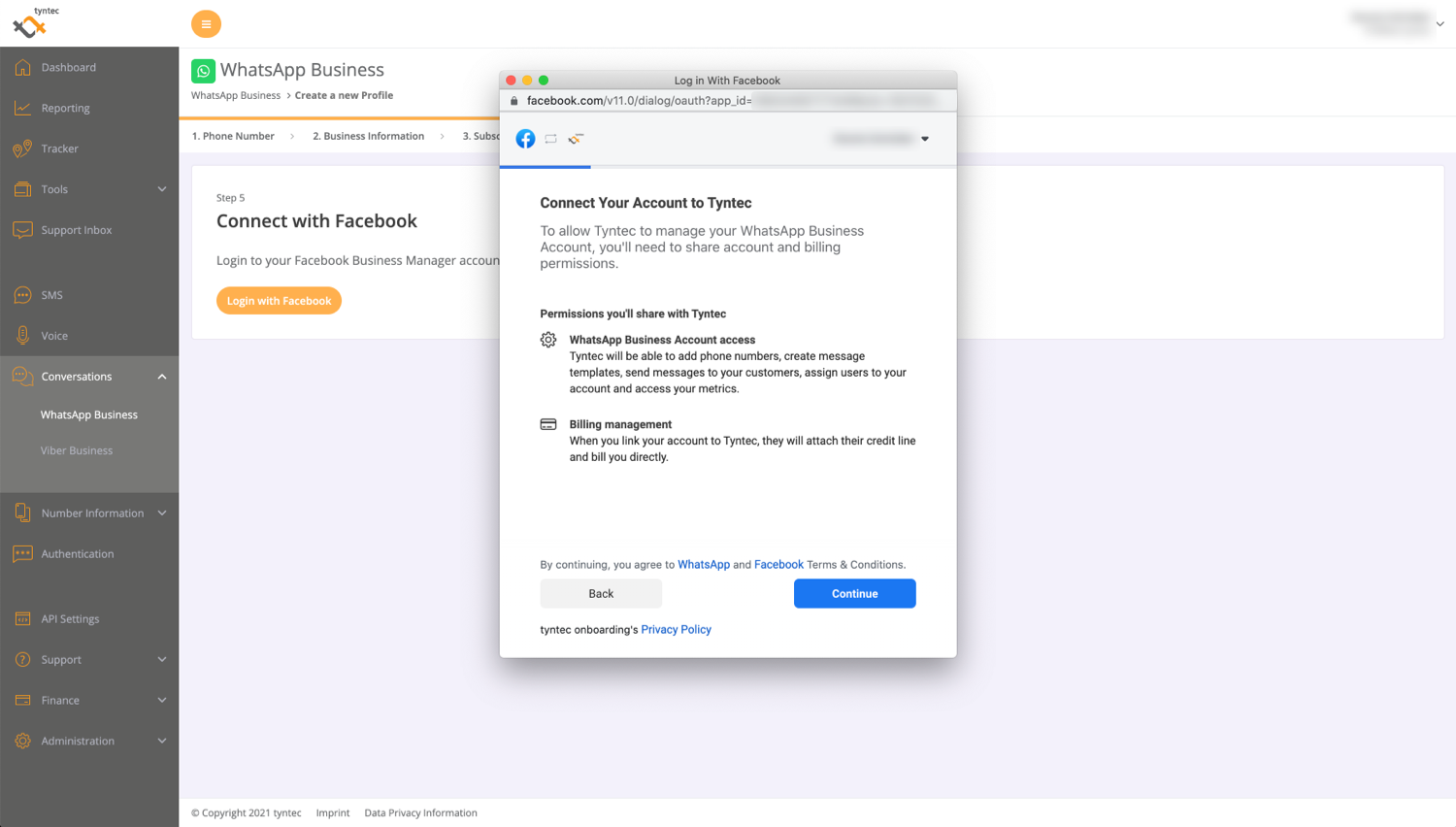Click the Dashboard home icon
1456x827 pixels.
[x=22, y=67]
